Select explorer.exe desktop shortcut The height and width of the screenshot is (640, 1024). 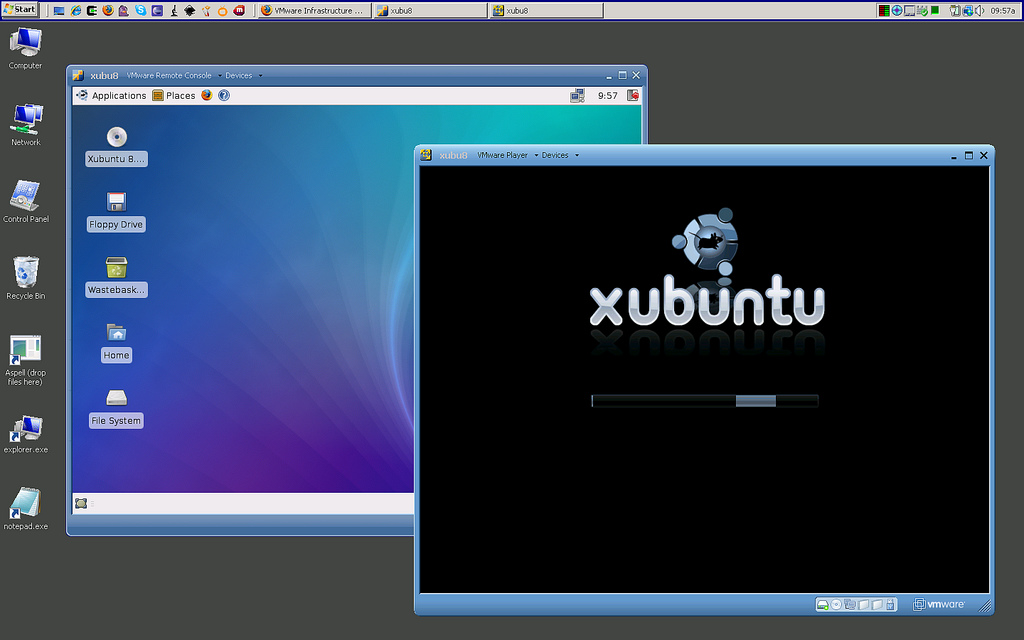[x=25, y=432]
